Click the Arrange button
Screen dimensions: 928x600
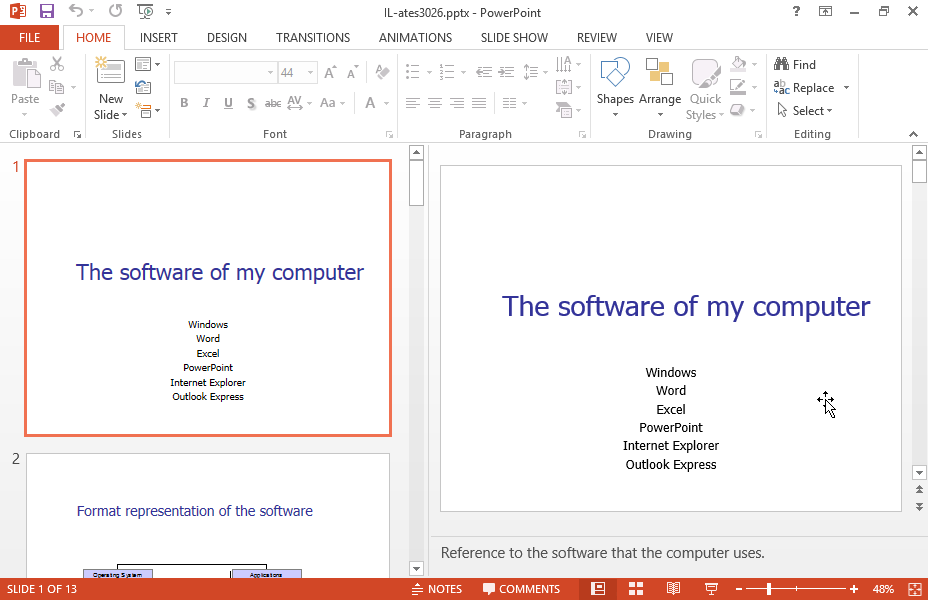point(660,88)
